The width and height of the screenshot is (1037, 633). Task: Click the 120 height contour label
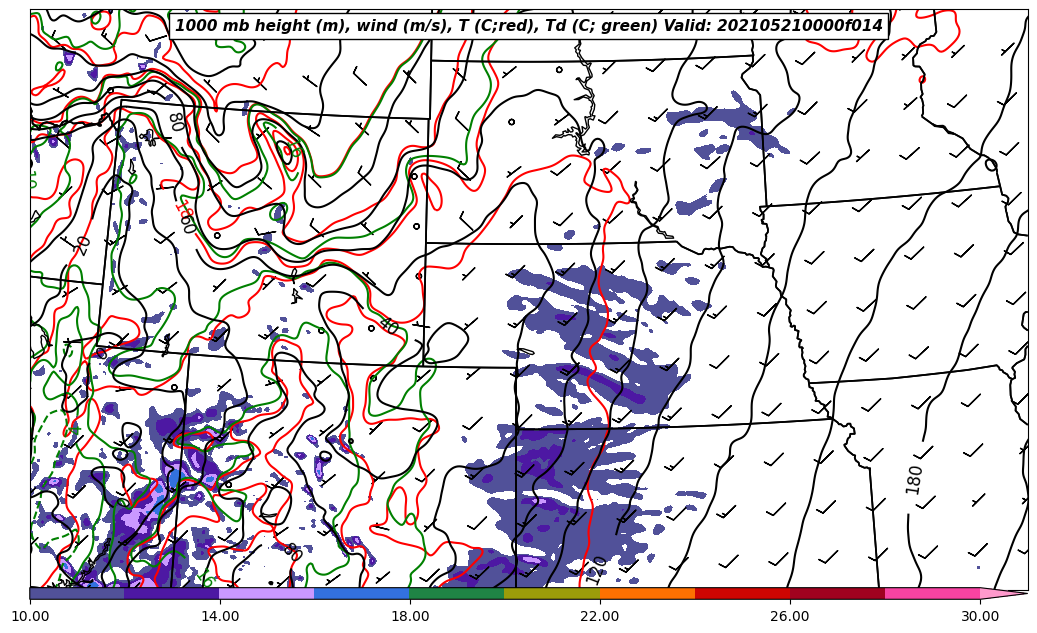click(x=595, y=570)
